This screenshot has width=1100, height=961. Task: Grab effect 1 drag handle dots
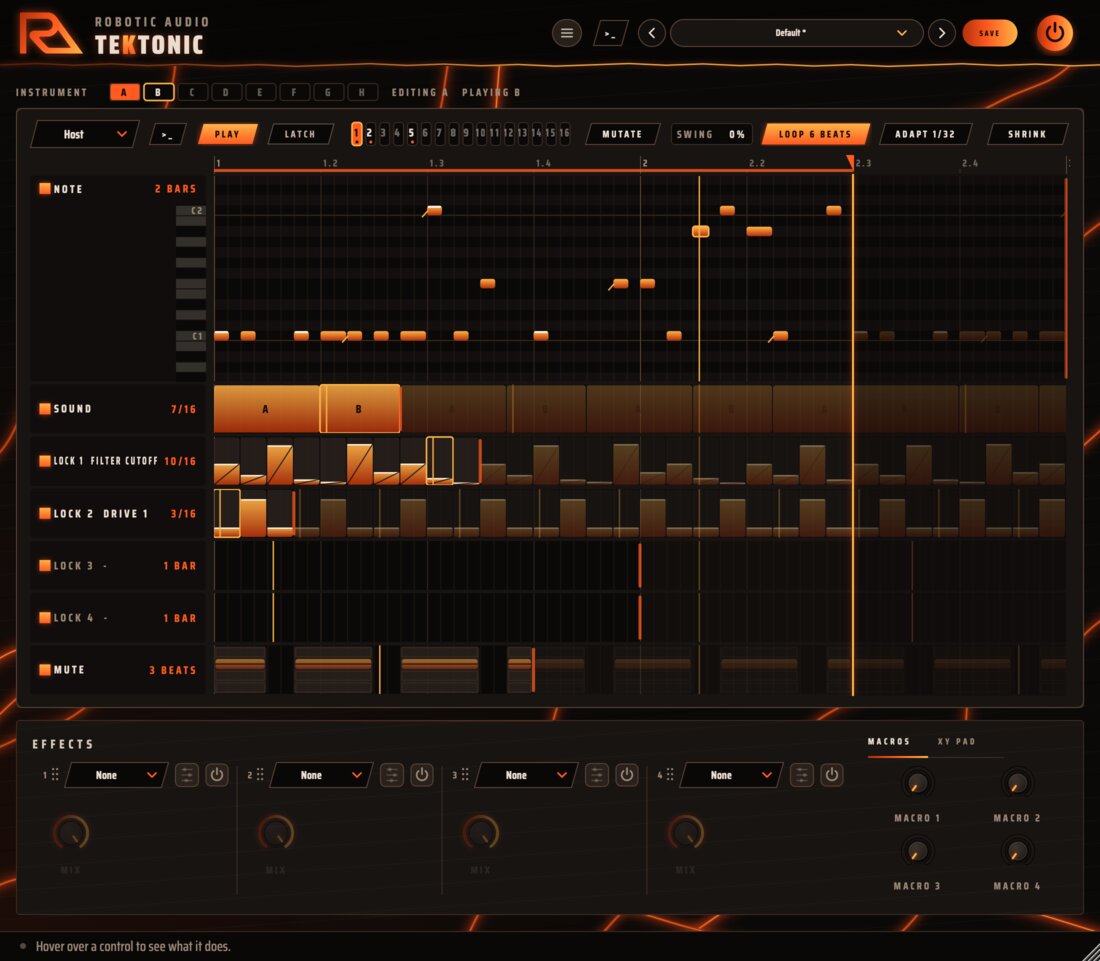pos(55,774)
